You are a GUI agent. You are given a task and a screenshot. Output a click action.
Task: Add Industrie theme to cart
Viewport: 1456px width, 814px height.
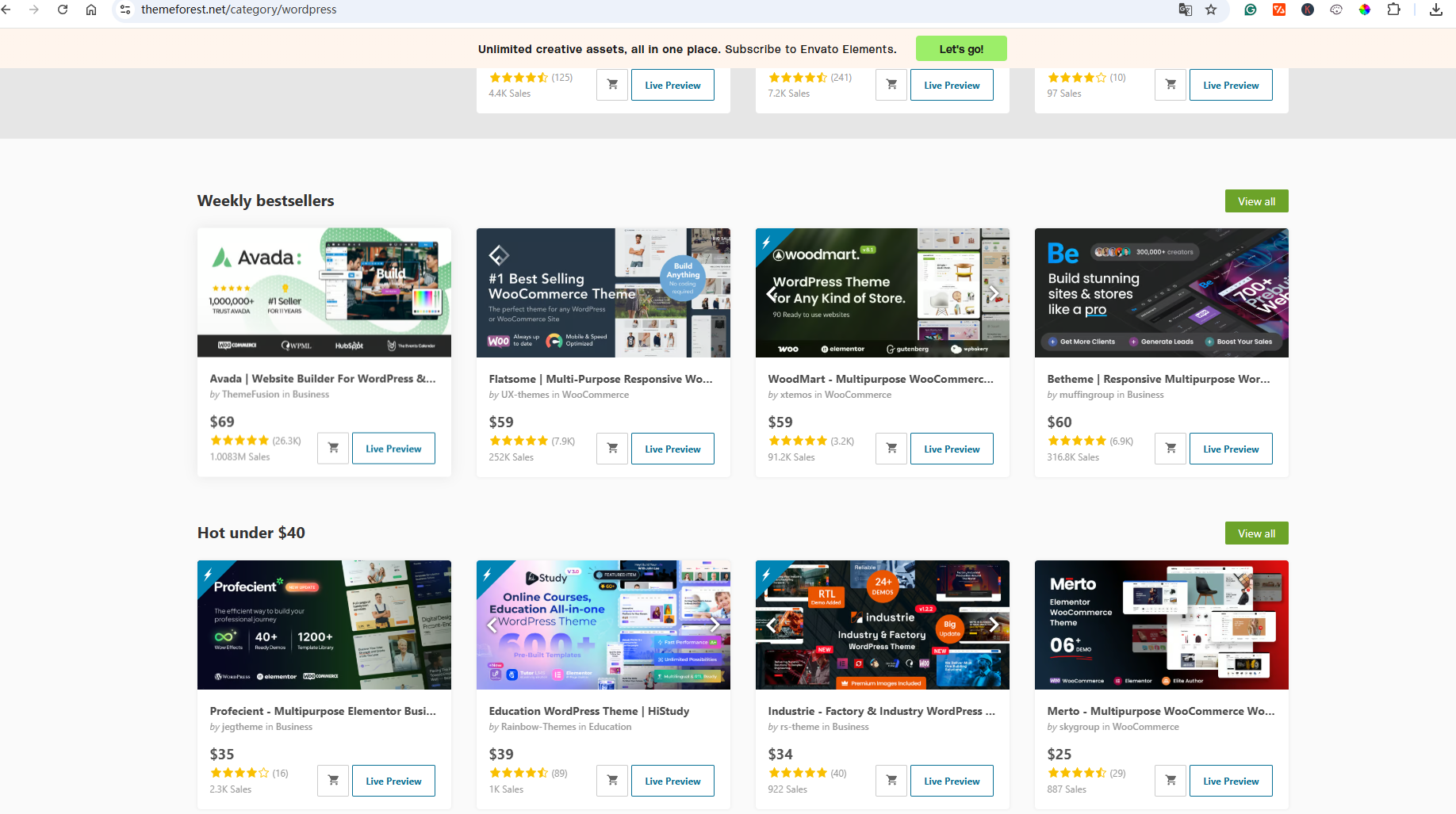click(891, 781)
